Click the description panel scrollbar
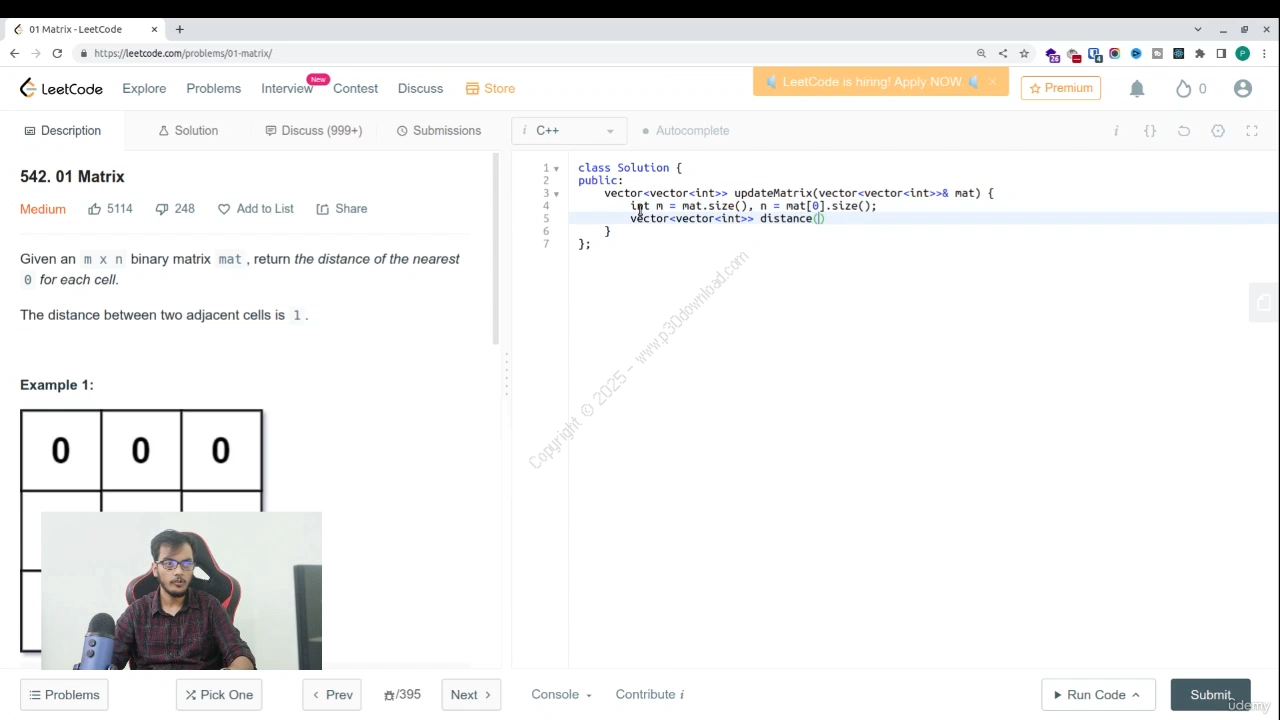Image resolution: width=1280 pixels, height=720 pixels. tap(495, 250)
